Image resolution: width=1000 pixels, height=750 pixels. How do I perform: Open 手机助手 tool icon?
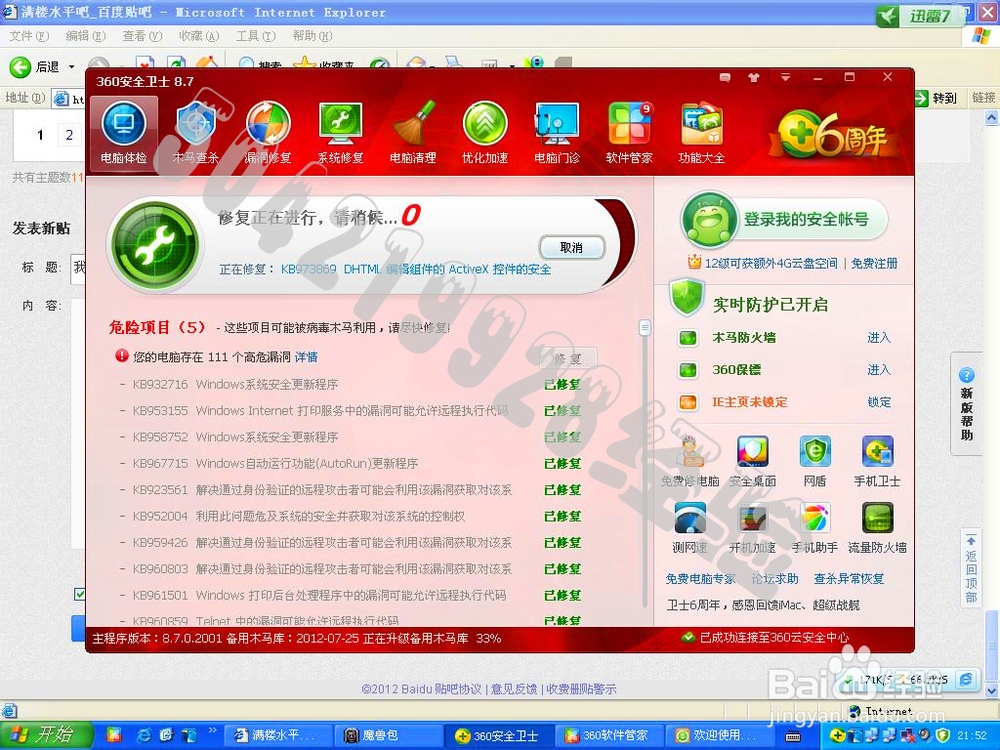click(815, 528)
